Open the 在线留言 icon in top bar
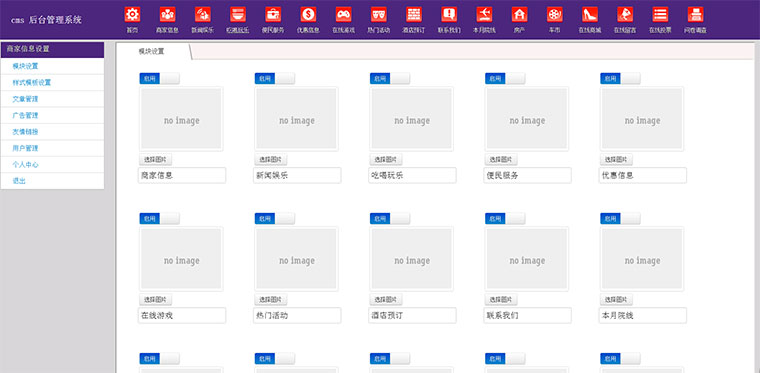Viewport: 760px width, 373px height. [625, 15]
